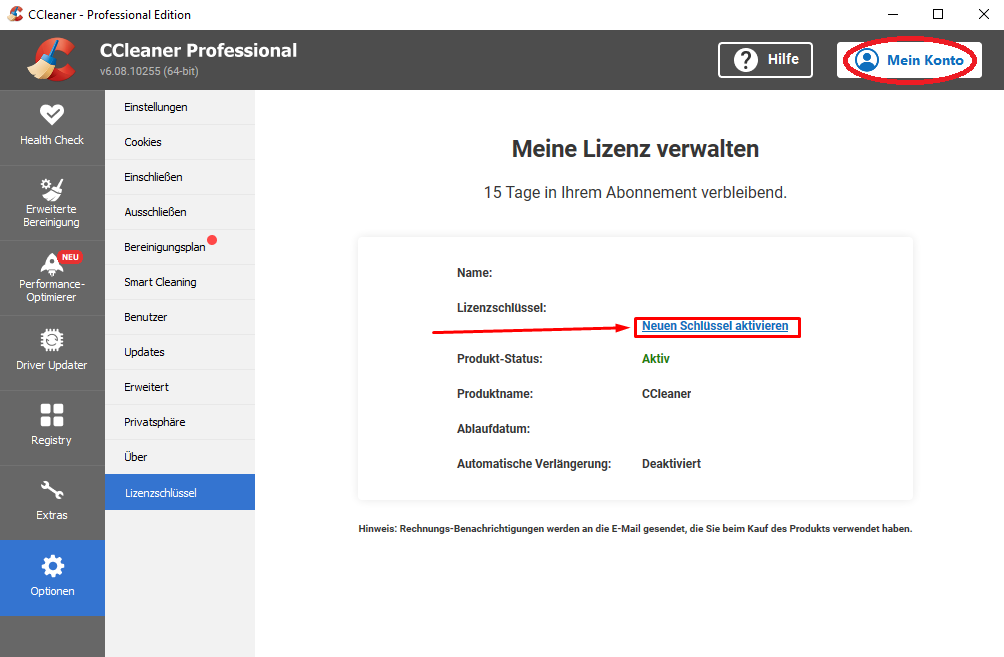Click the CCleaner product name value
Viewport: 1004px width, 657px height.
[667, 394]
